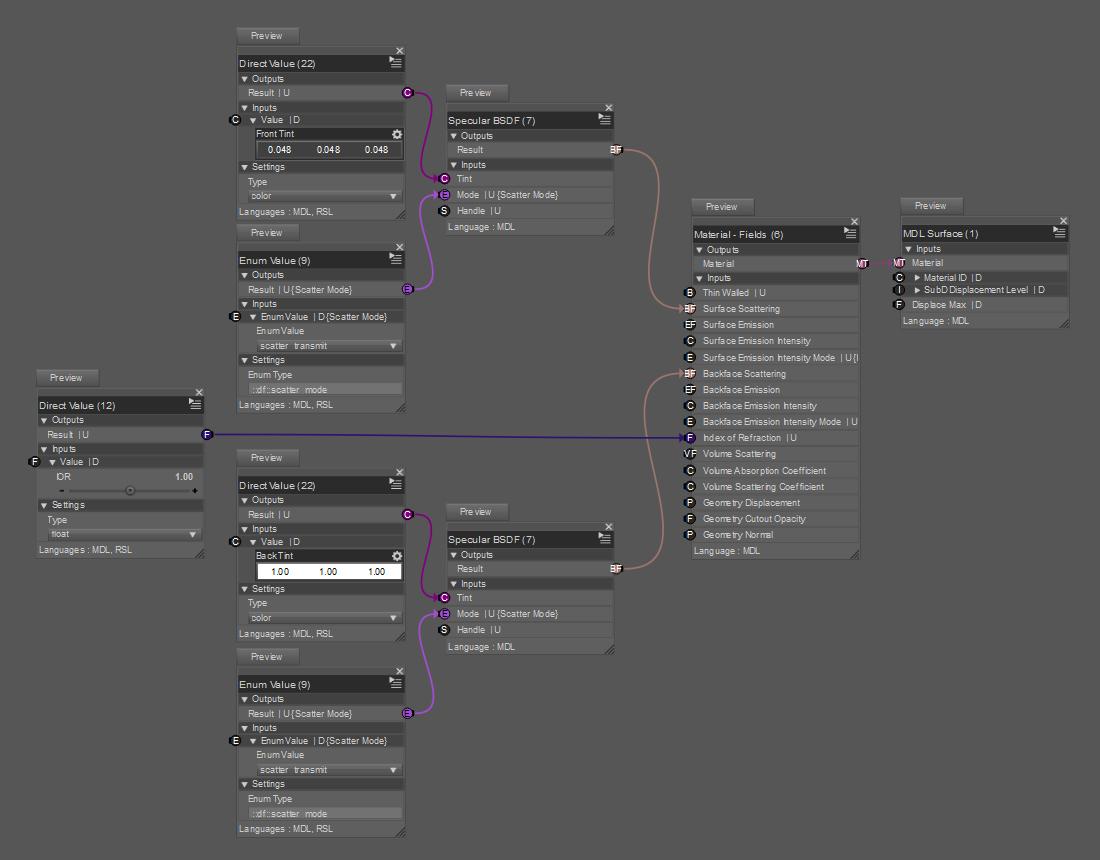Viewport: 1100px width, 860px height.
Task: Click Thin Walled boolean input port
Action: (x=690, y=293)
